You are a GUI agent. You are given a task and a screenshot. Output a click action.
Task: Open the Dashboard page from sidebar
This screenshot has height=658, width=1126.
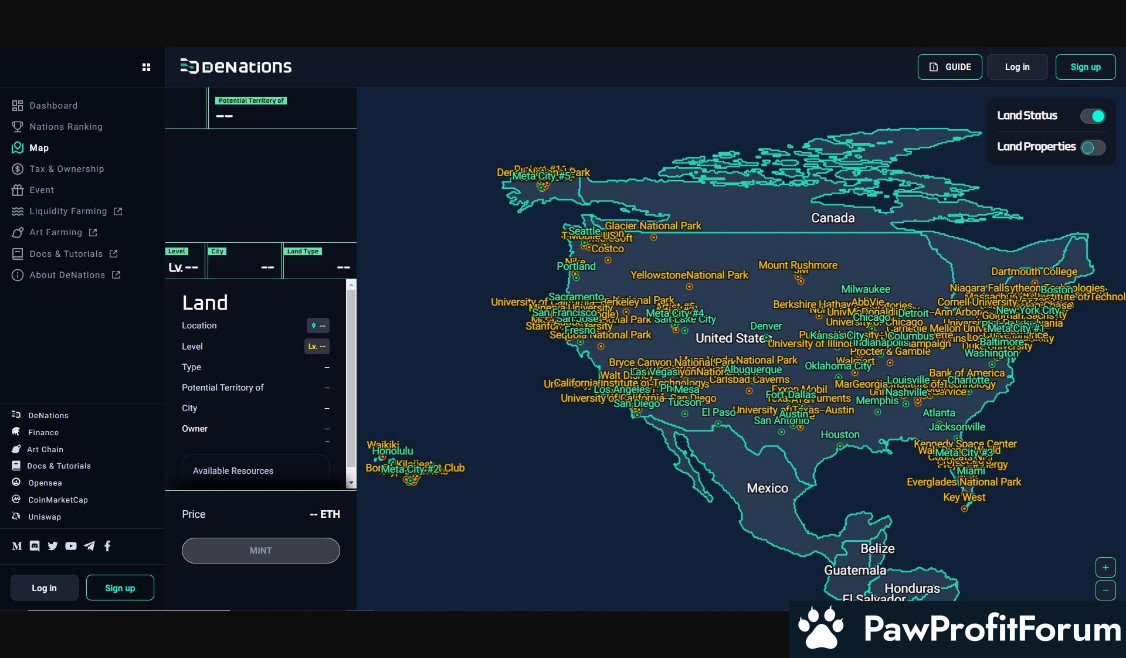45,106
